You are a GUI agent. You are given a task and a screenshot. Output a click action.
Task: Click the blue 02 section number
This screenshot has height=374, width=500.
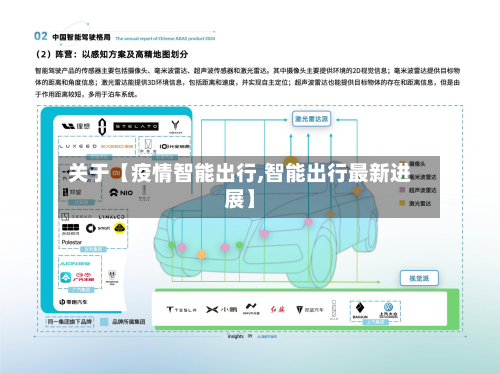coord(41,36)
